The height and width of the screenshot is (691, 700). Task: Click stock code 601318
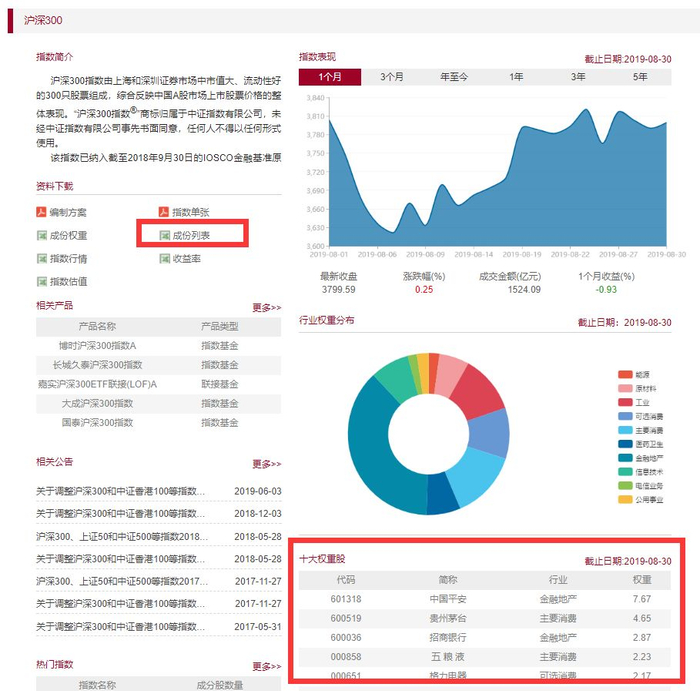346,599
